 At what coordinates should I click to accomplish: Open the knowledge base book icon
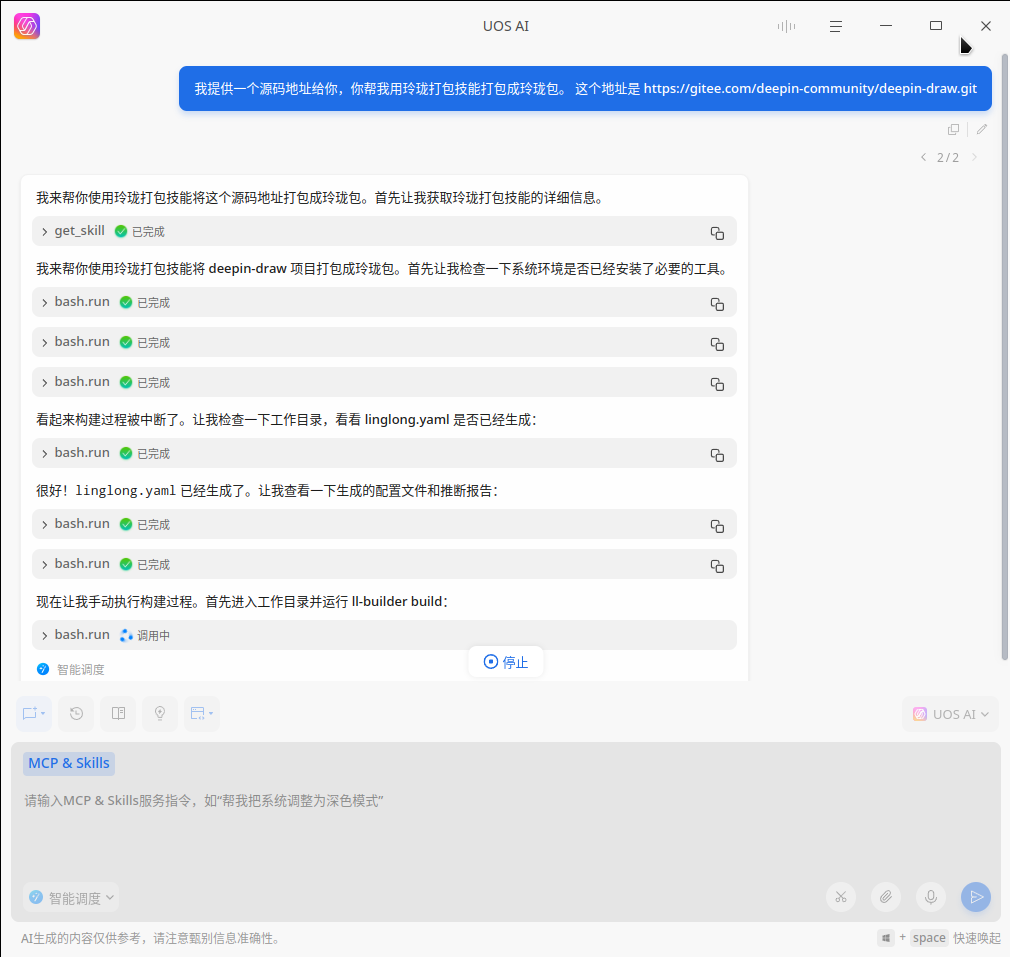pos(119,714)
